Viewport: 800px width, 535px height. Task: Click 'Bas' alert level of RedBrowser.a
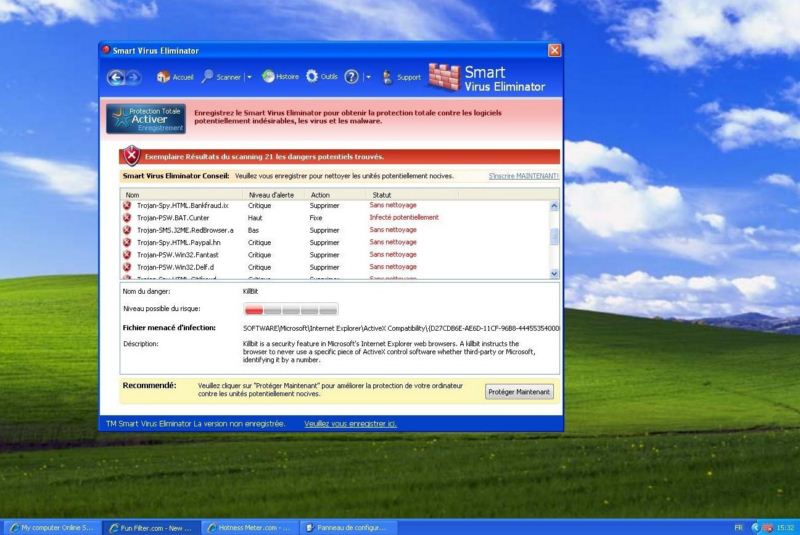[254, 230]
